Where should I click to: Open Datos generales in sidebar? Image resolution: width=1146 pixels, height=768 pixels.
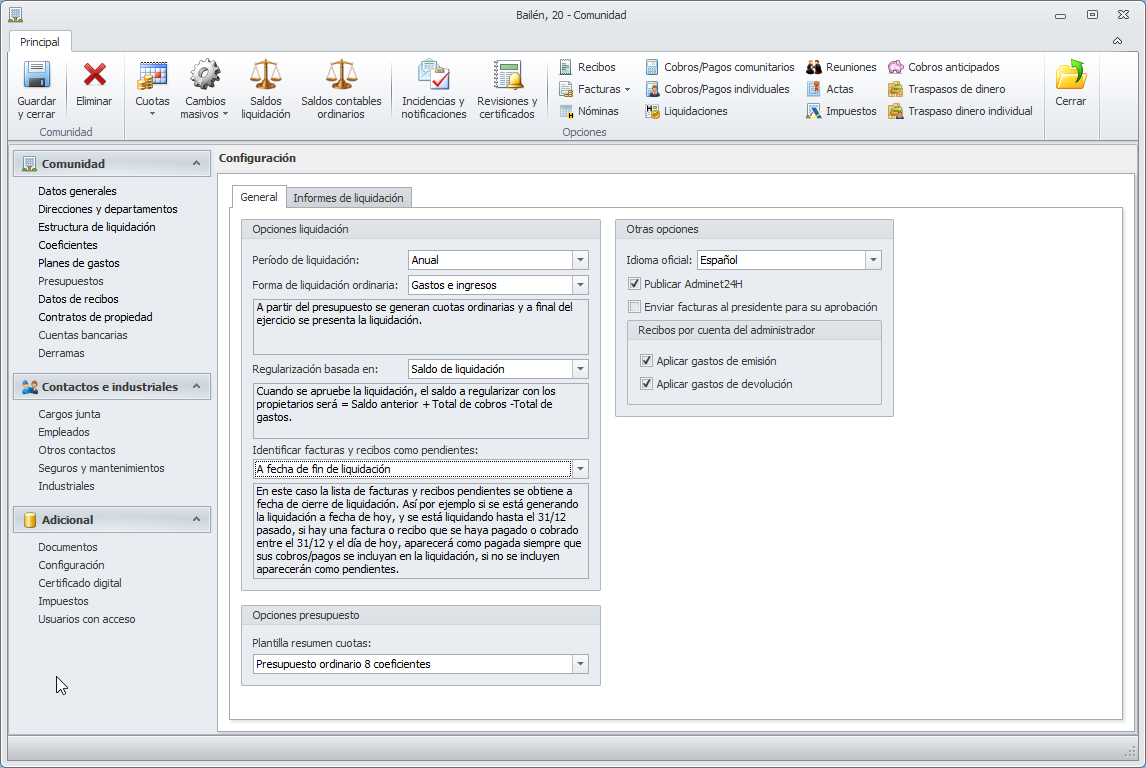tap(77, 191)
